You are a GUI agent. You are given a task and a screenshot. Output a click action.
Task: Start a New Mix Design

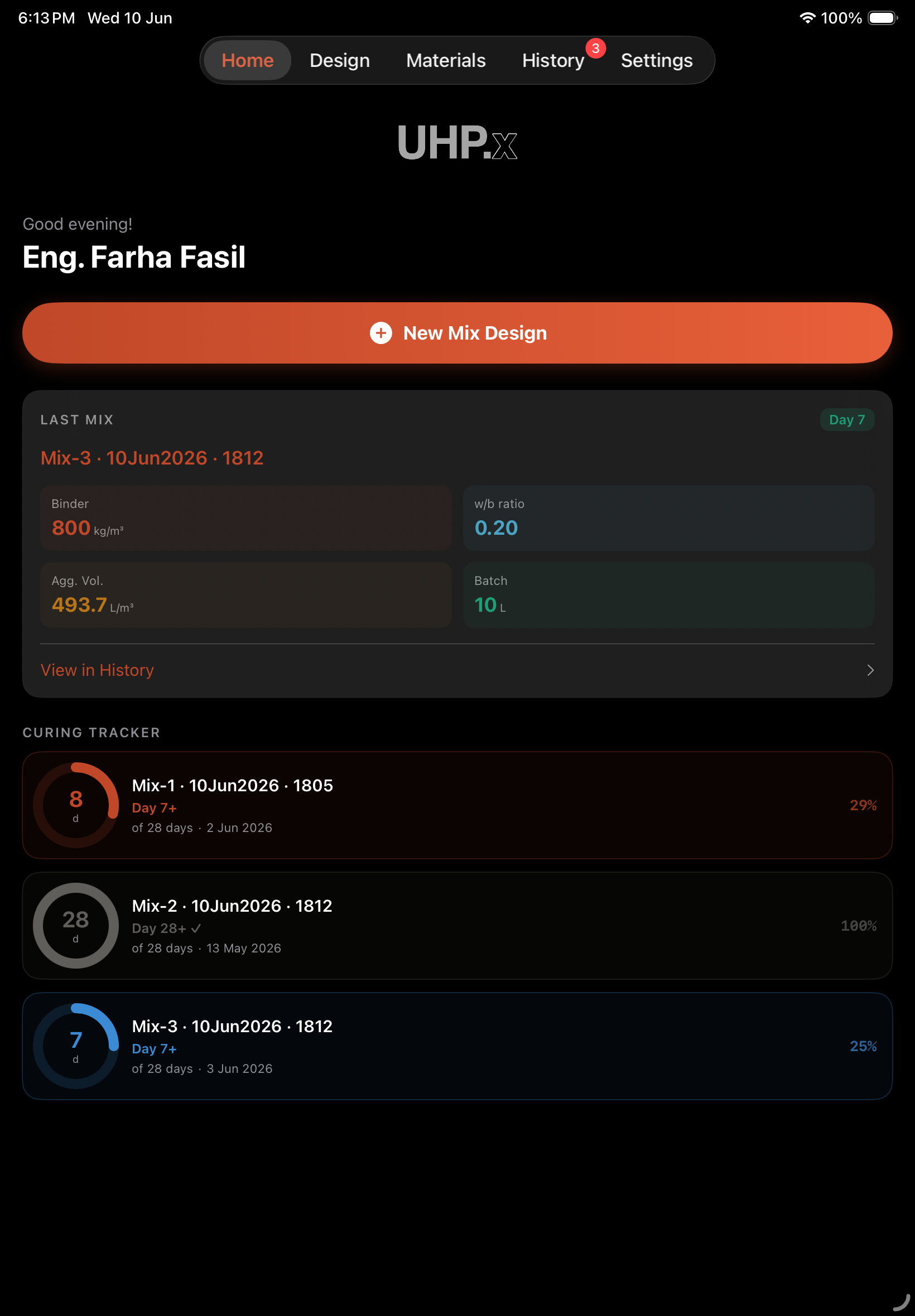pos(458,333)
